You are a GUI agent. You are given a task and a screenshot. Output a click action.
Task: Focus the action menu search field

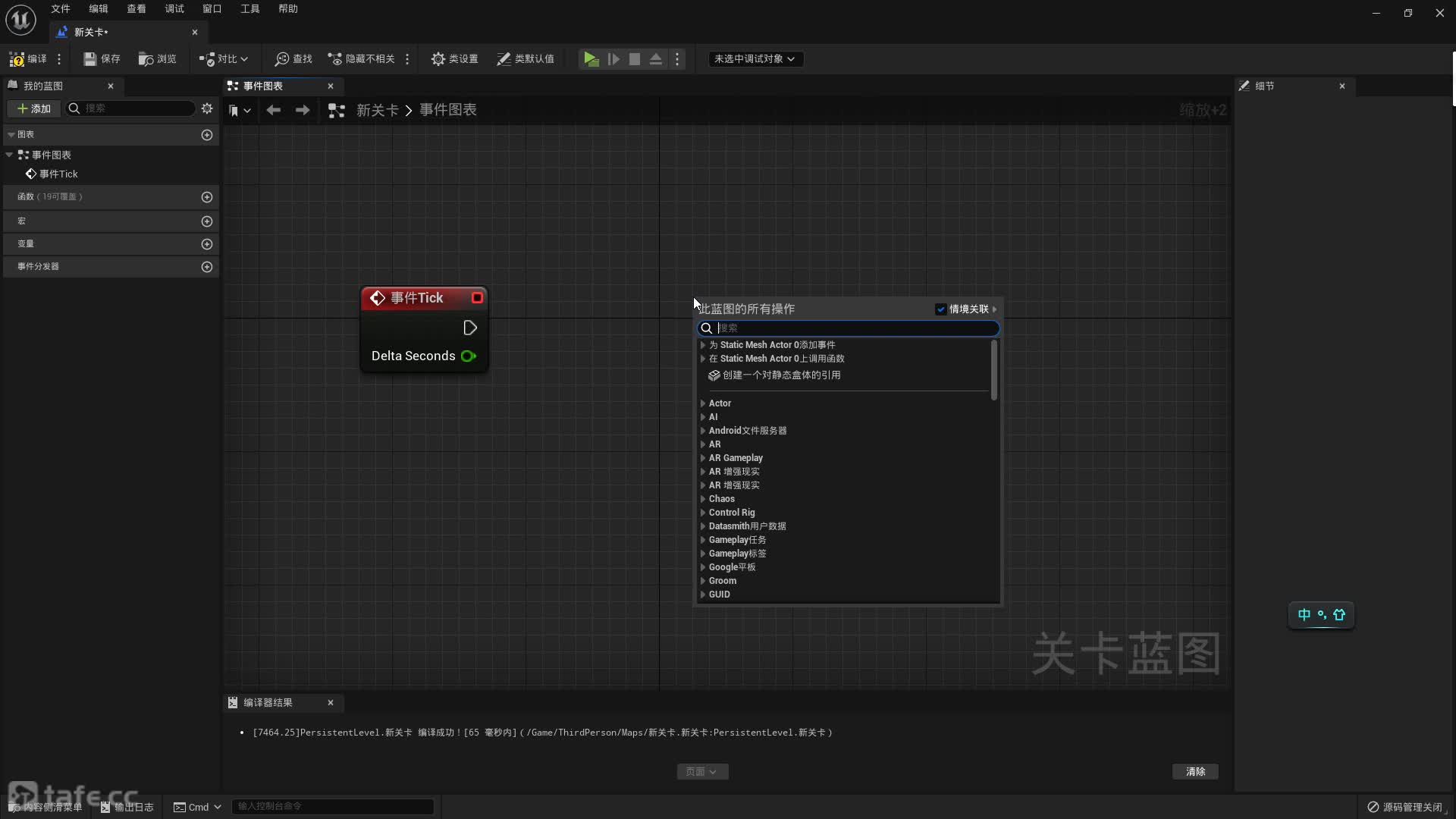pos(849,328)
